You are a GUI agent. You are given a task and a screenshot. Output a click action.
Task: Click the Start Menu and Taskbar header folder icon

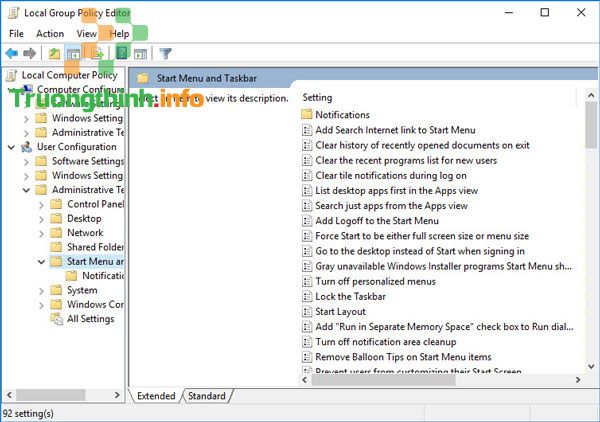pyautogui.click(x=143, y=78)
